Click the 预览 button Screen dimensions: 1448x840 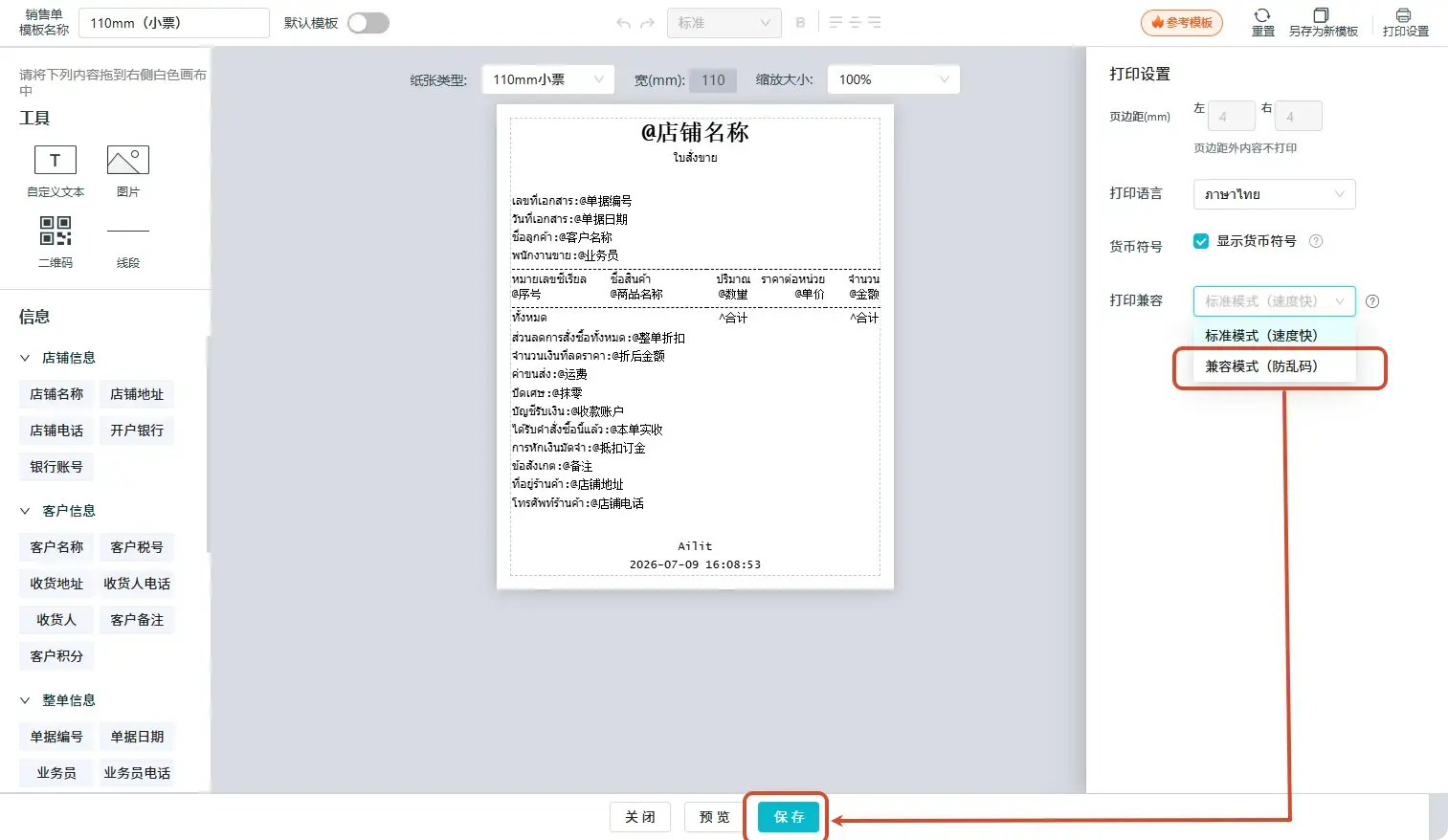point(715,817)
